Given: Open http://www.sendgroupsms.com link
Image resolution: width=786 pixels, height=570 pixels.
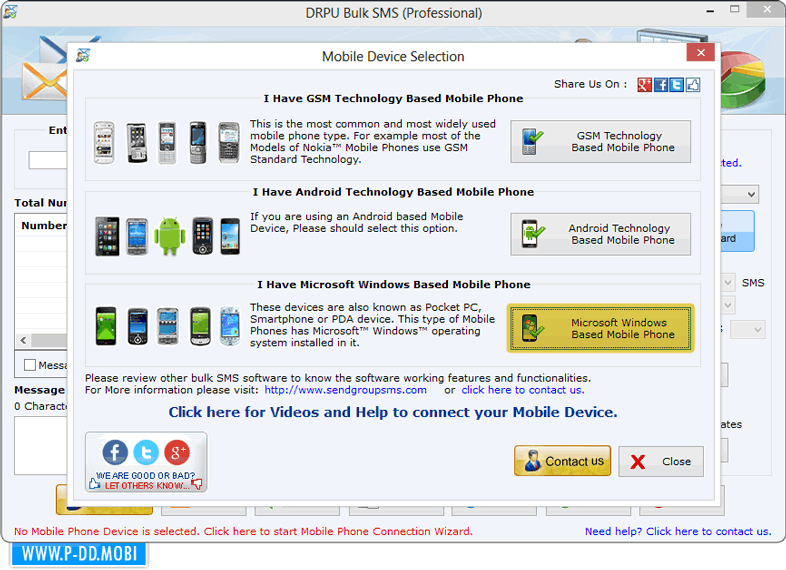Looking at the screenshot, I should 345,390.
